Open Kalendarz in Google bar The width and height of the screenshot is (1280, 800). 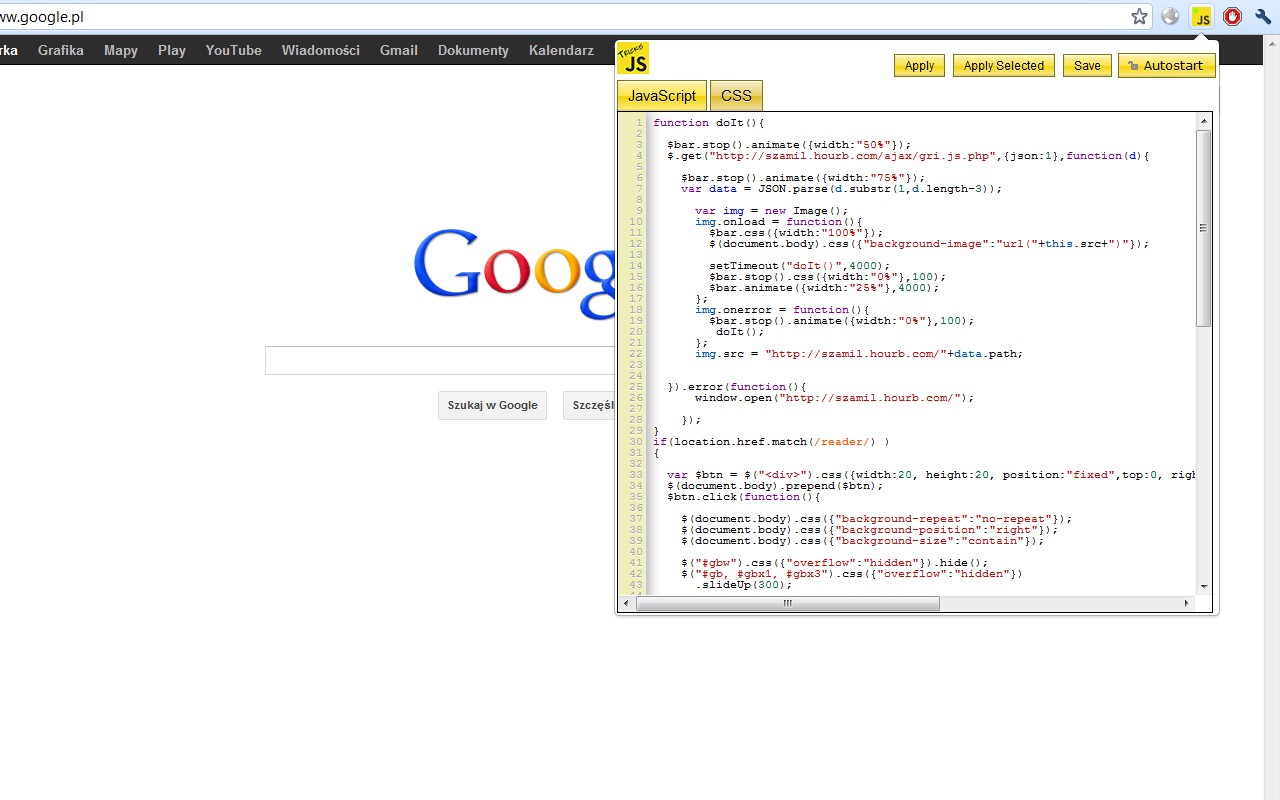561,50
